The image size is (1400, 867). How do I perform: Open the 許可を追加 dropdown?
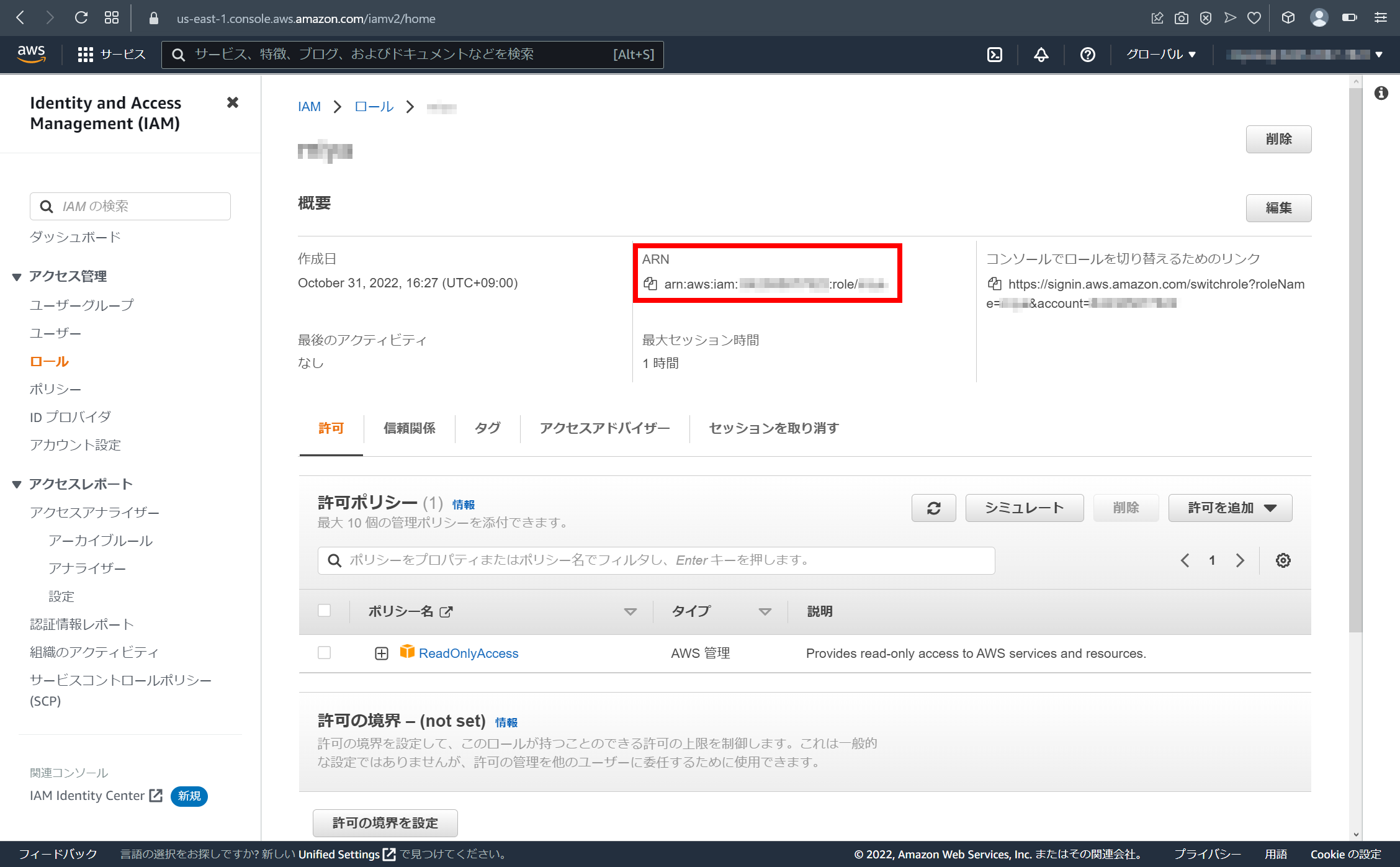coord(1230,508)
